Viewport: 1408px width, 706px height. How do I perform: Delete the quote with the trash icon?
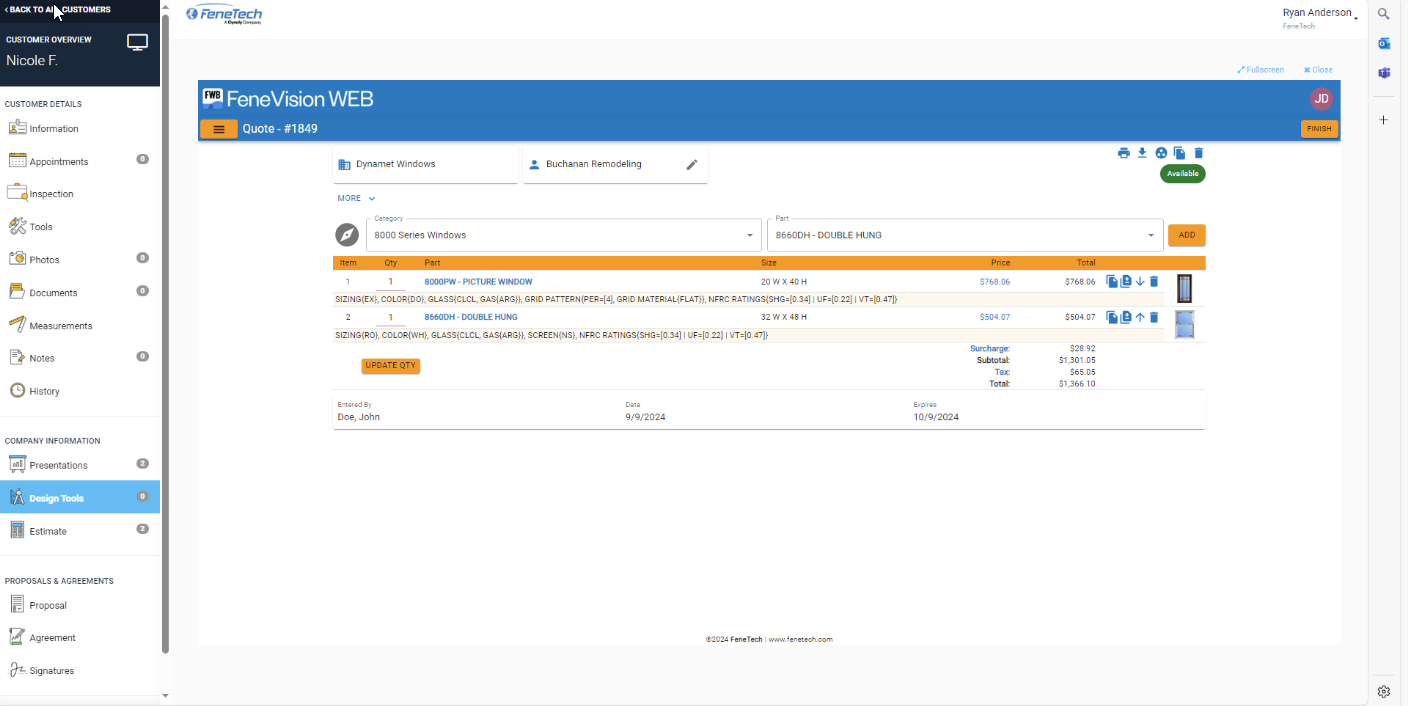click(x=1197, y=153)
